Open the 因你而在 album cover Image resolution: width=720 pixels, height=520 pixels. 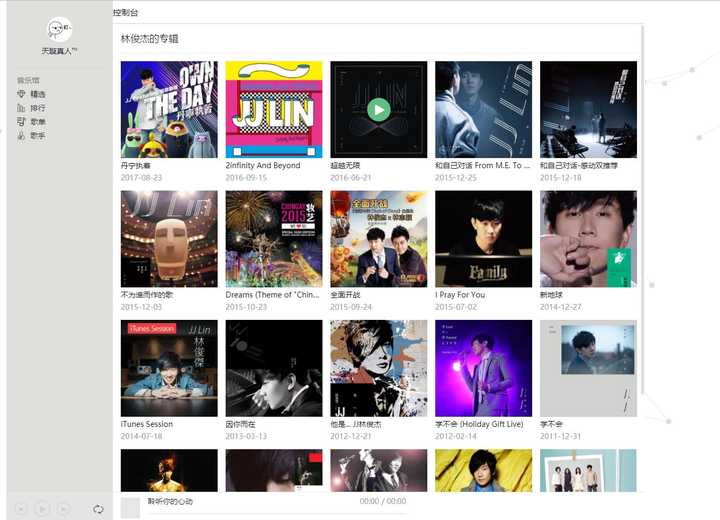(274, 368)
